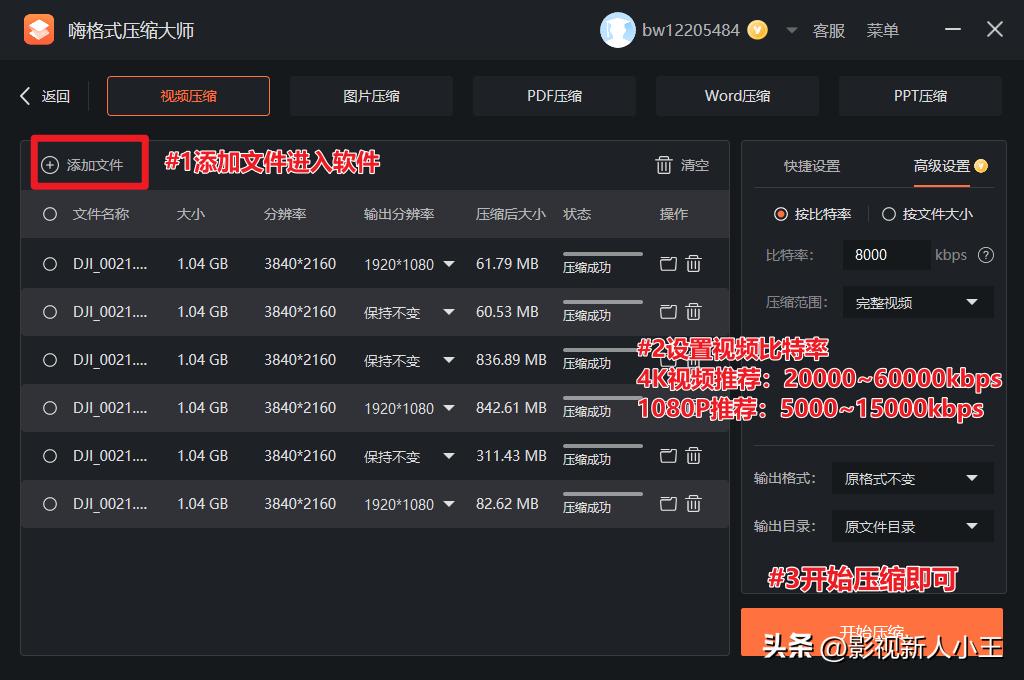Click the kbps unit label
This screenshot has width=1024, height=680.
(x=951, y=255)
